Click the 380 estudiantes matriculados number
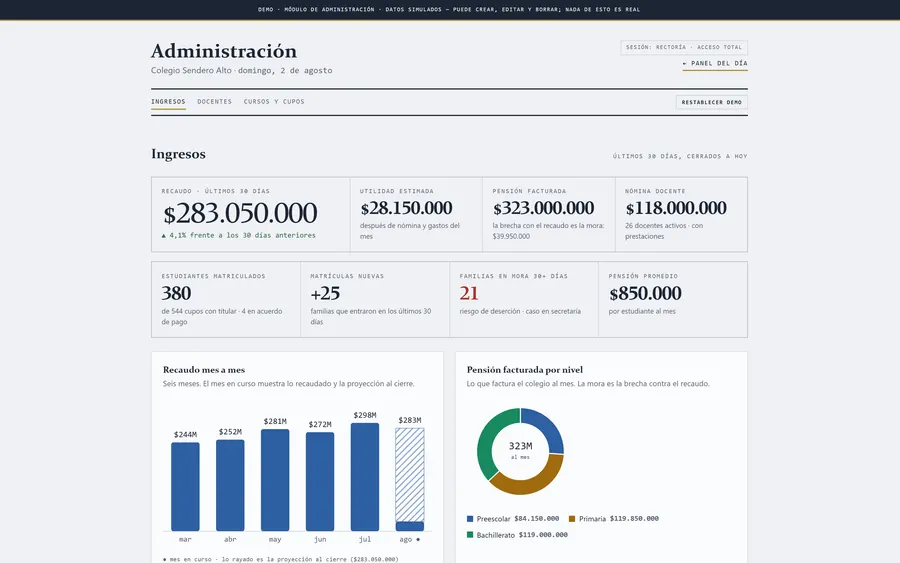This screenshot has width=900, height=563. click(x=176, y=293)
